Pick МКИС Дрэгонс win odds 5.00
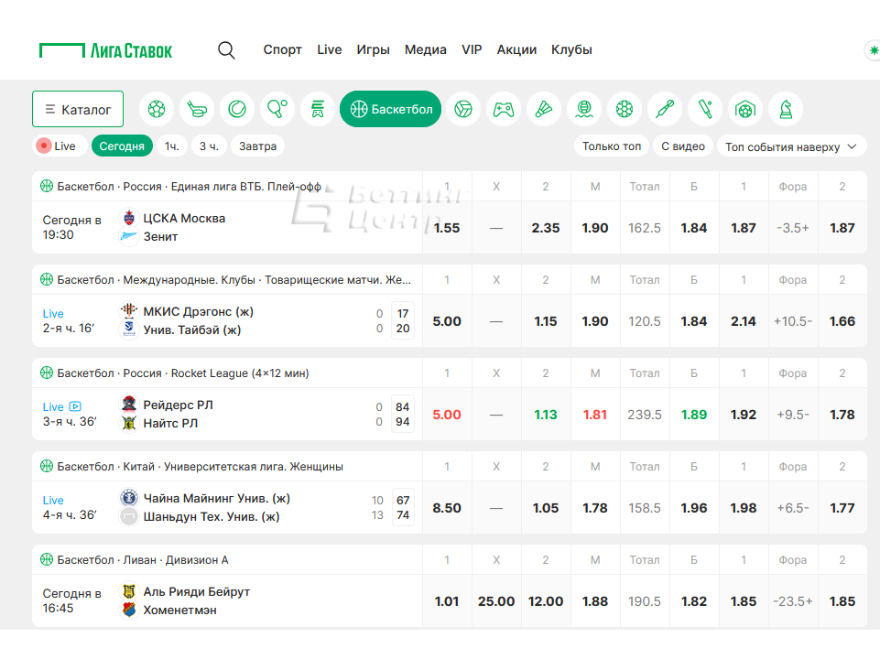The height and width of the screenshot is (659, 880). coord(447,321)
